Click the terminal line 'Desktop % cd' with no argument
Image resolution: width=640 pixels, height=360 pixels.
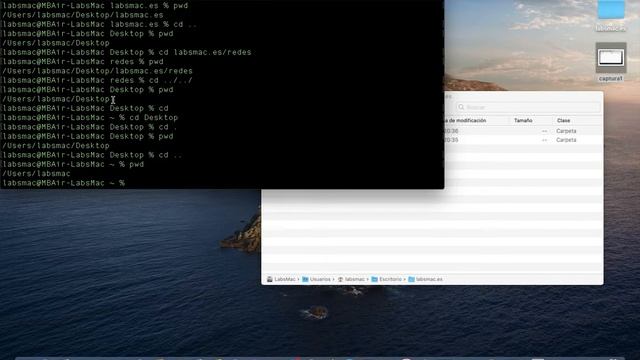85,108
